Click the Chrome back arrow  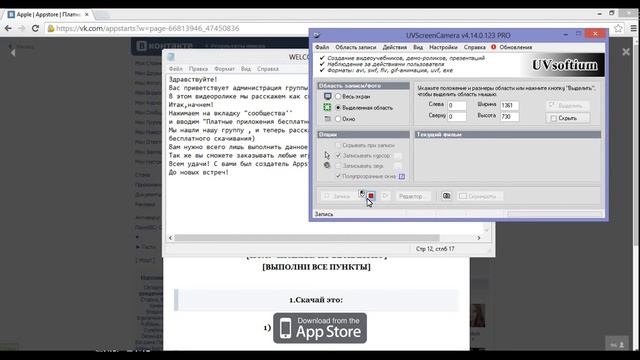click(x=8, y=29)
